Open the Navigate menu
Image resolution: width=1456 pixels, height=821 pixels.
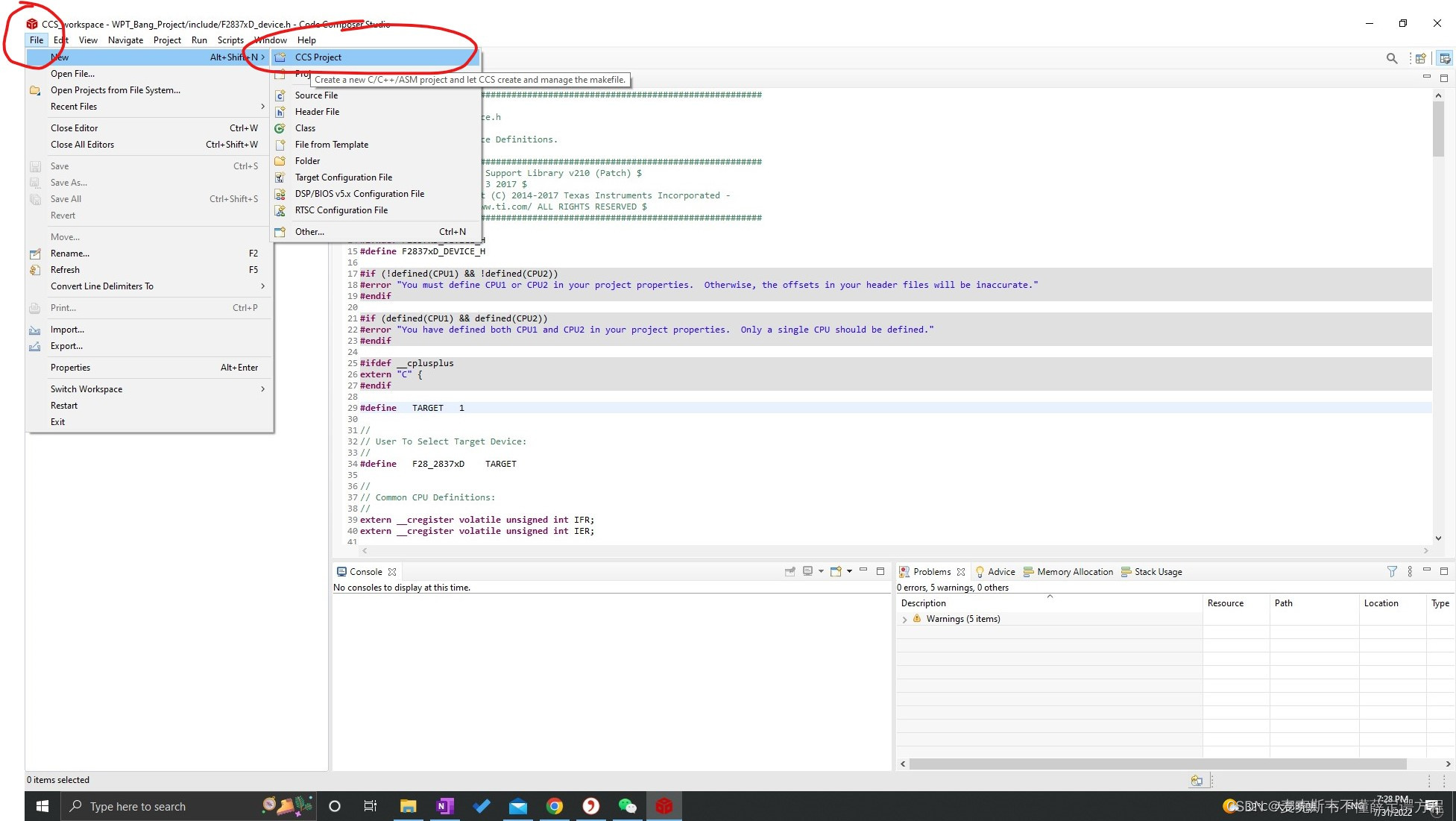click(125, 40)
